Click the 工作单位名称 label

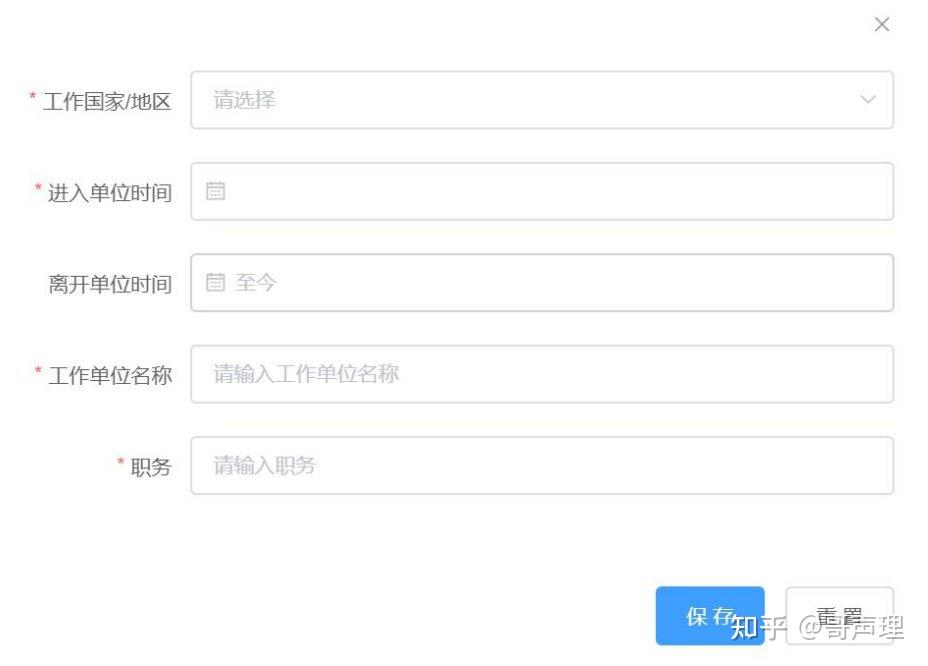(110, 375)
